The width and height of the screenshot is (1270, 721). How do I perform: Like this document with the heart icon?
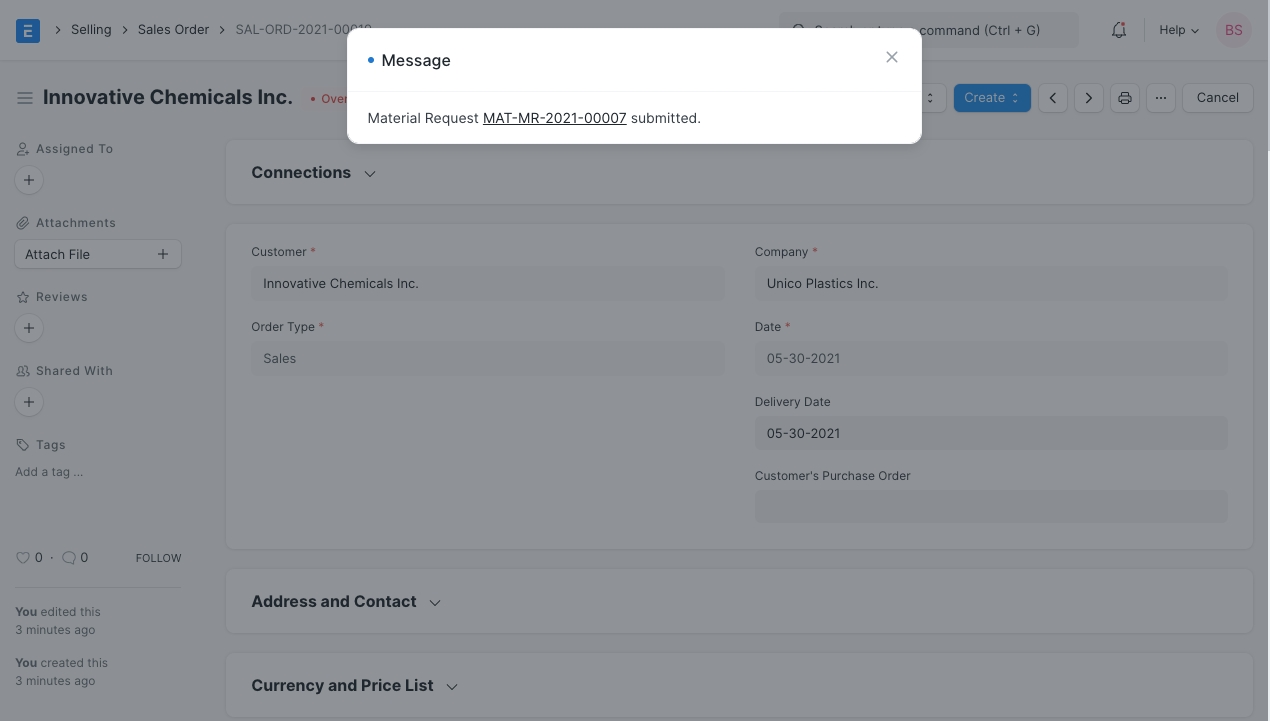(23, 558)
